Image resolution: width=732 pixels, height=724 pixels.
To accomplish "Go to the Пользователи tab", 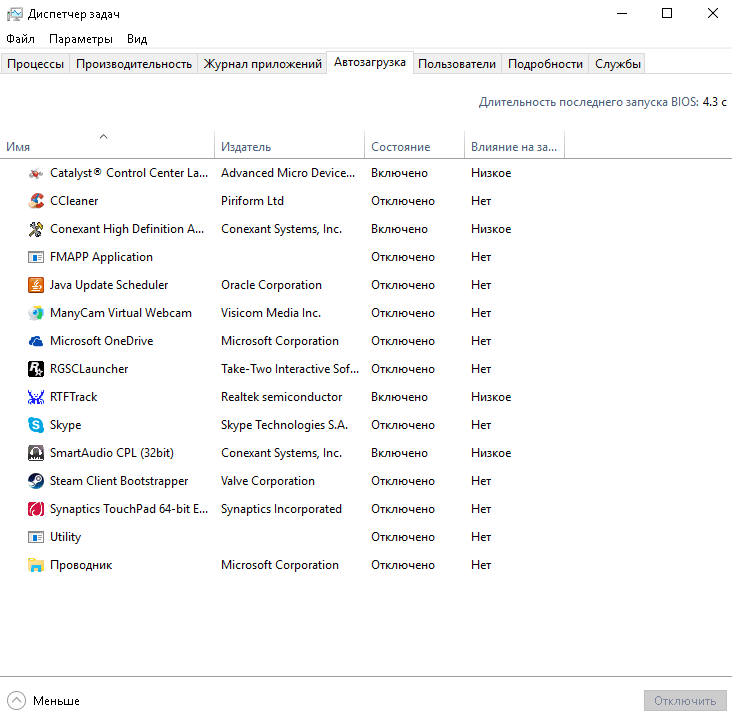I will (x=457, y=64).
